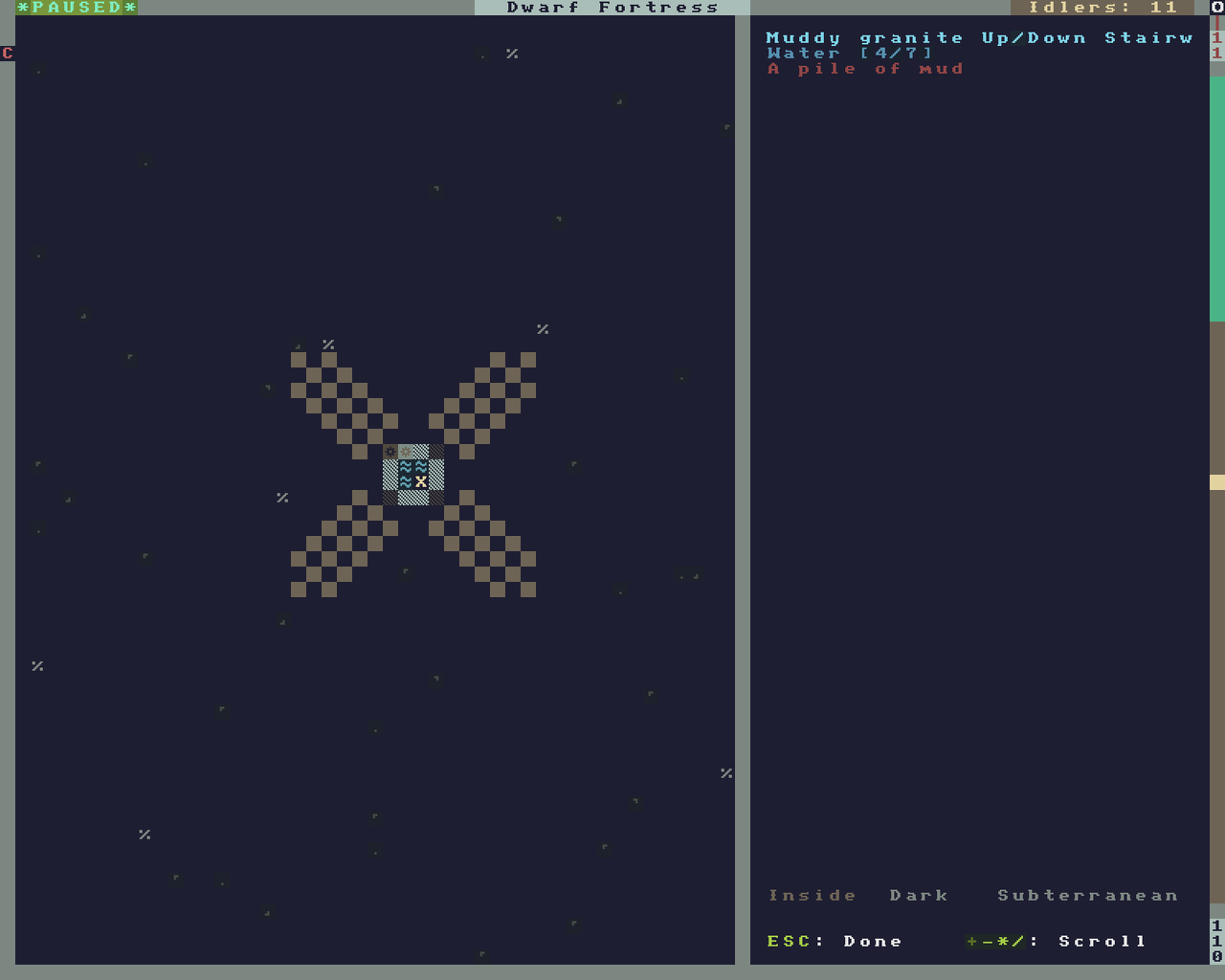Select the Water [4/7] entry
Viewport: 1225px width, 980px height.
click(x=850, y=54)
